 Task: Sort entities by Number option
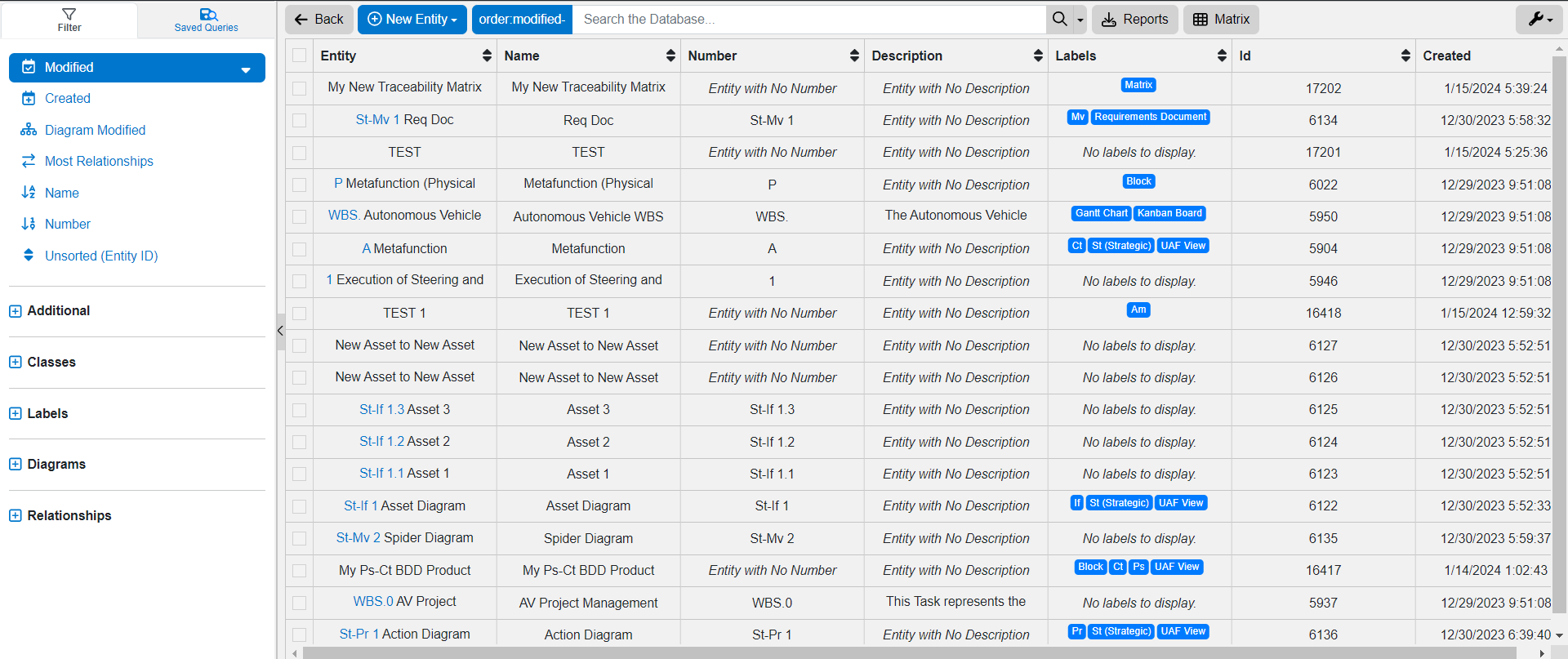coord(67,224)
